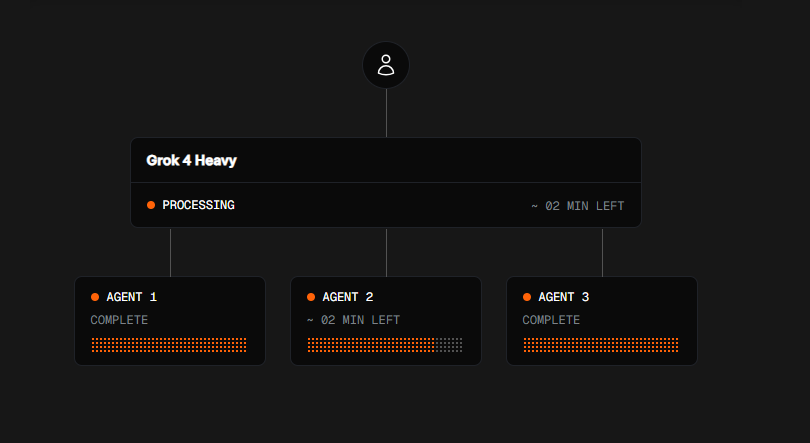Open the AGENT 2 card heading

(x=348, y=297)
